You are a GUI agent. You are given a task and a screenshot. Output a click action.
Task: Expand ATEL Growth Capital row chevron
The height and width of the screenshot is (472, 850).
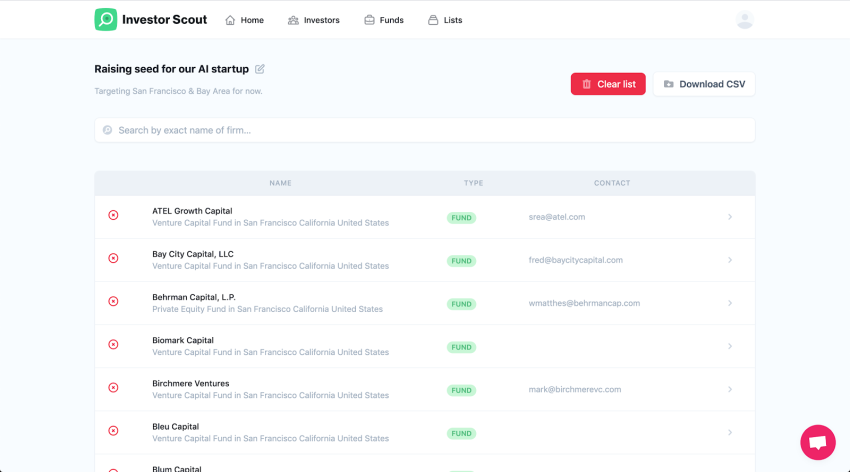tap(730, 217)
